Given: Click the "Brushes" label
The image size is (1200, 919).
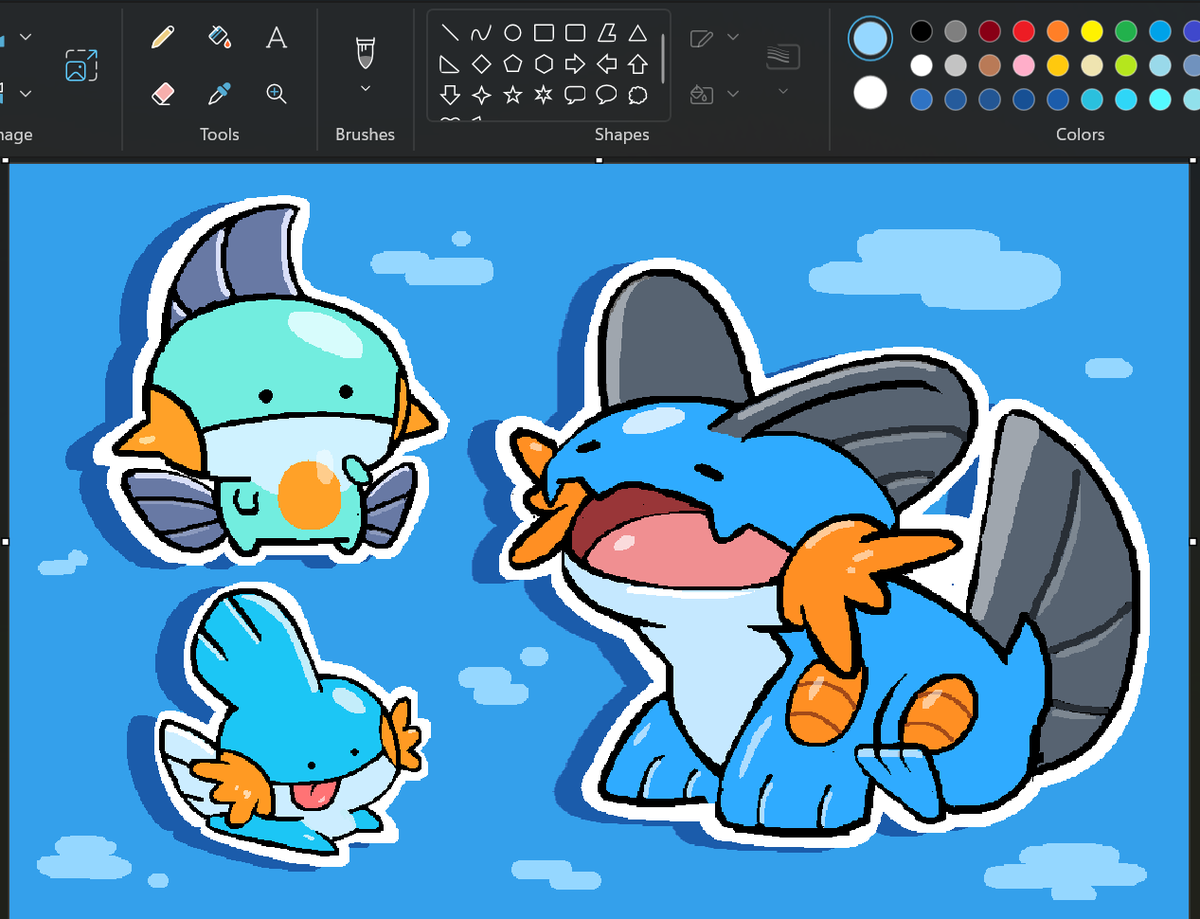Looking at the screenshot, I should (365, 134).
